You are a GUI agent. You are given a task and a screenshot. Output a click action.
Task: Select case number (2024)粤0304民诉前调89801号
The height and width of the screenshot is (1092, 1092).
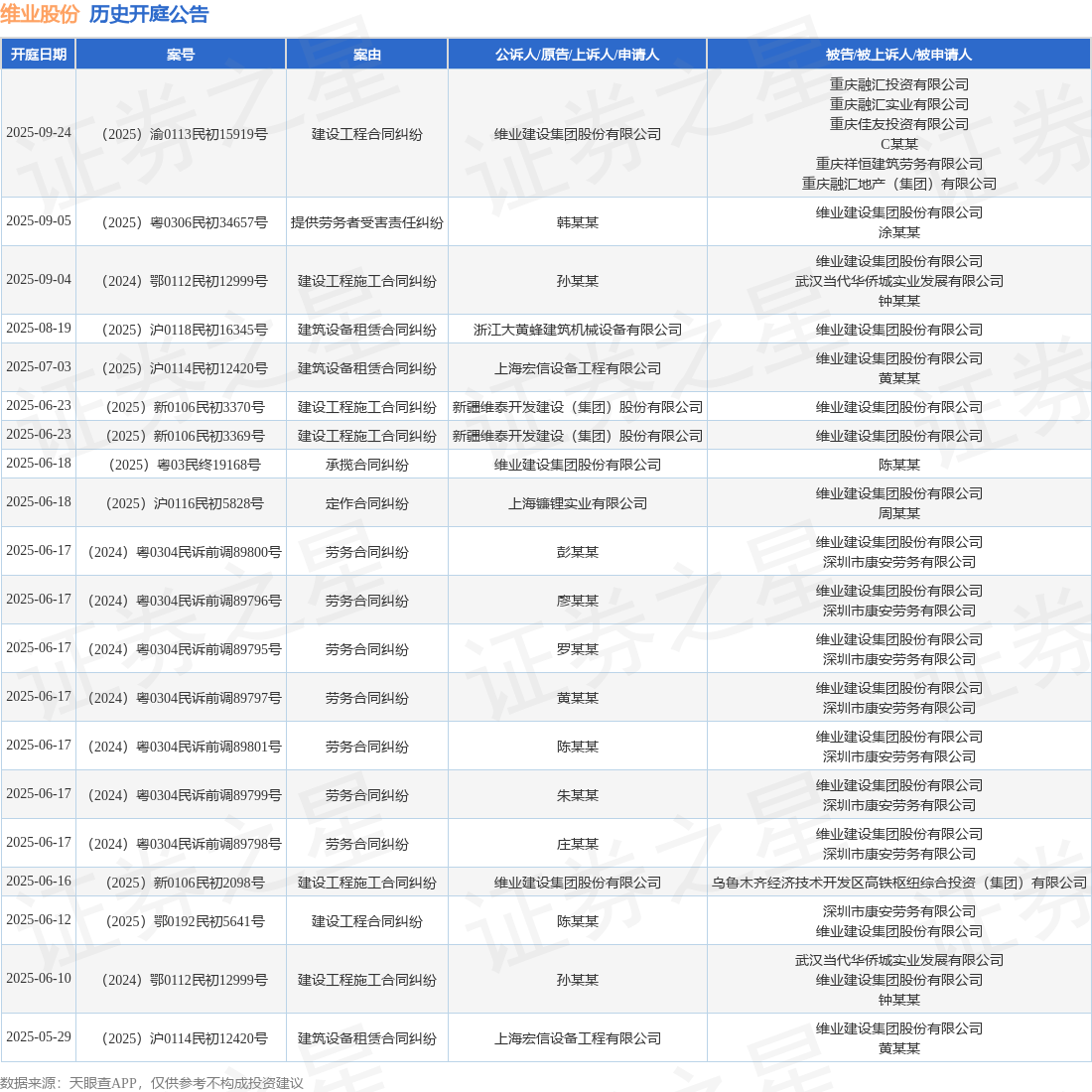pos(185,748)
